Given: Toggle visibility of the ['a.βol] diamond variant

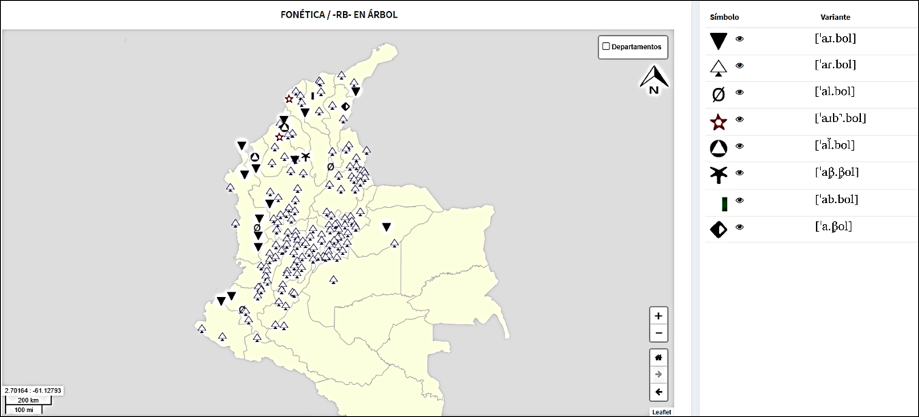Looking at the screenshot, I should 740,228.
